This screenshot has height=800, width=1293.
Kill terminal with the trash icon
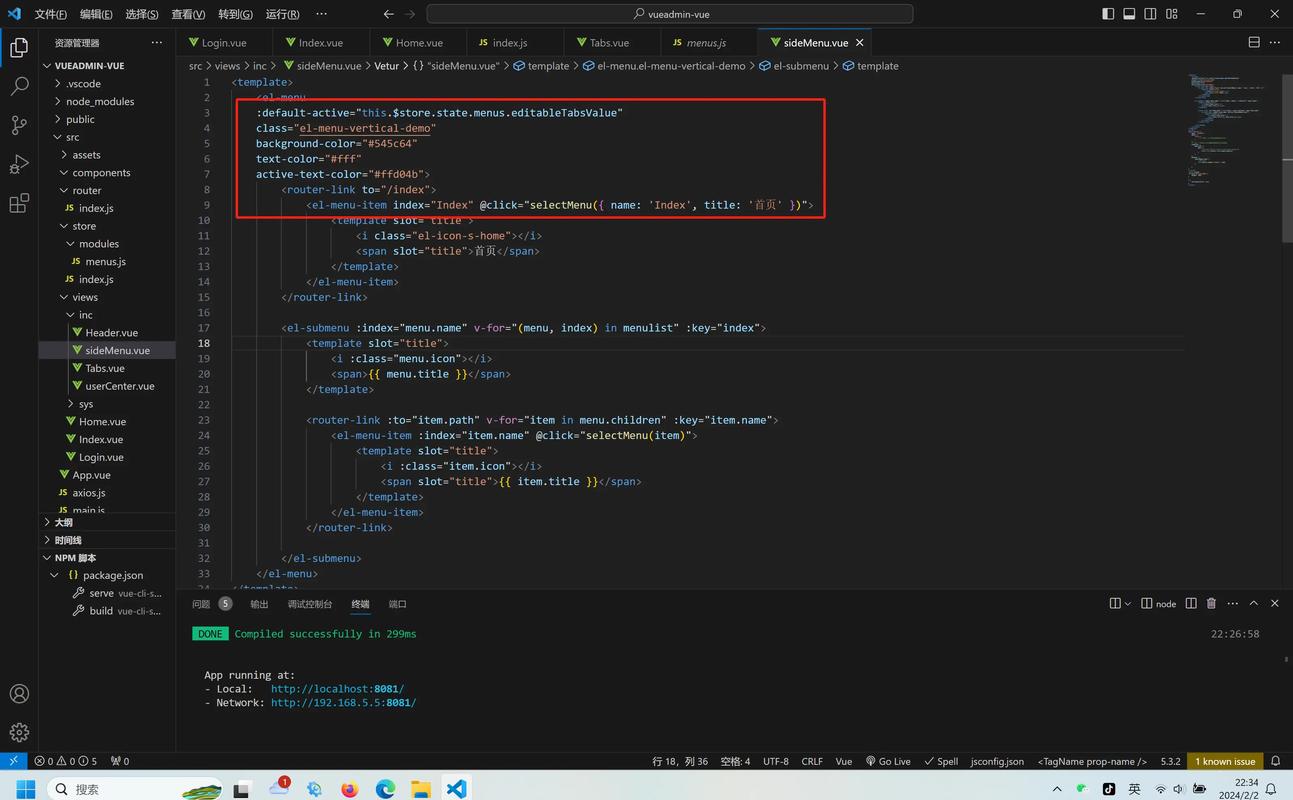1211,604
